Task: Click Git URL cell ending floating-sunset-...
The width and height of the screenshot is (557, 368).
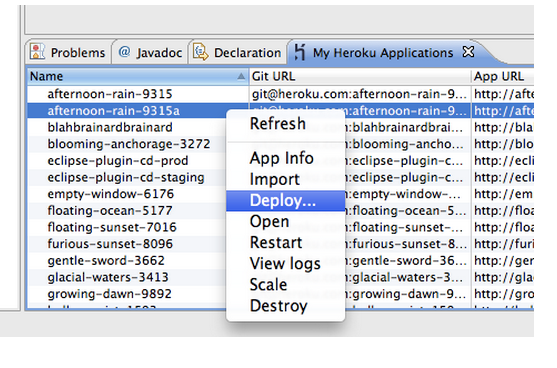Action: (x=407, y=227)
